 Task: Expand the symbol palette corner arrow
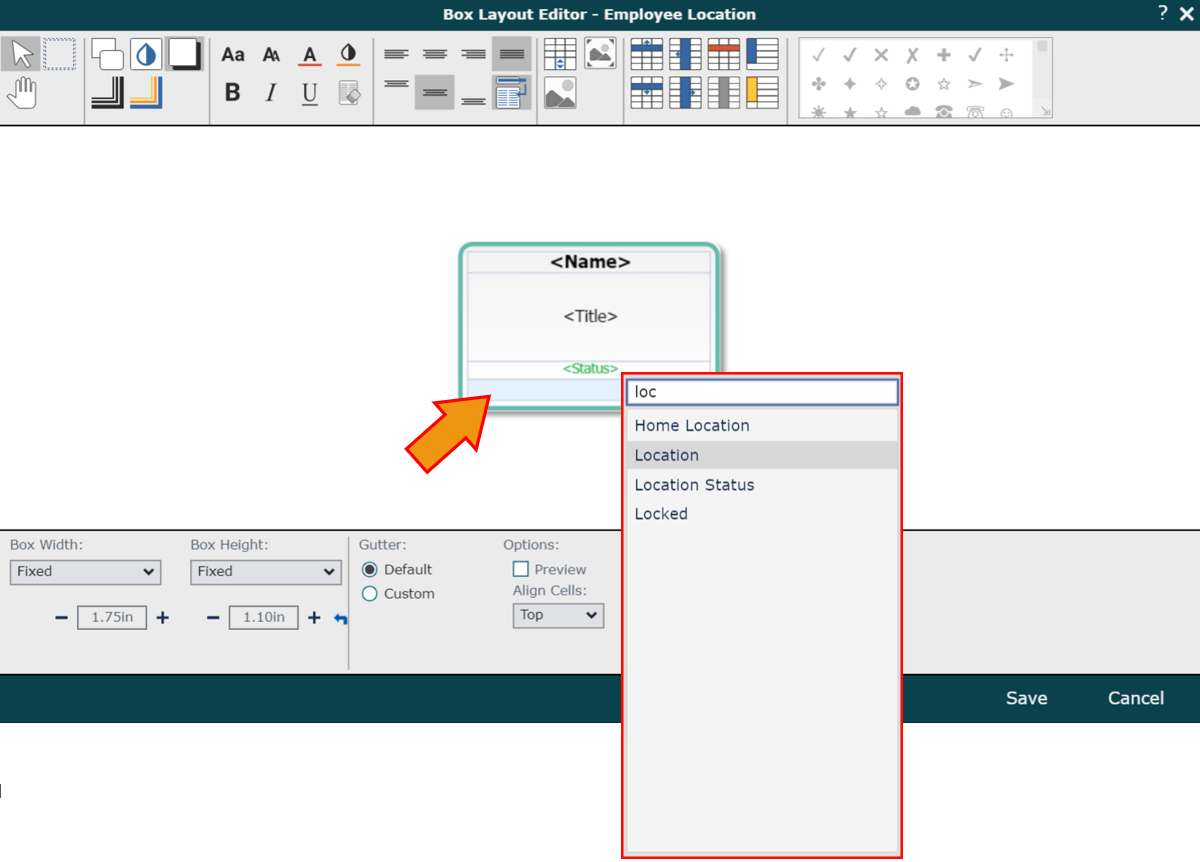pyautogui.click(x=1045, y=112)
